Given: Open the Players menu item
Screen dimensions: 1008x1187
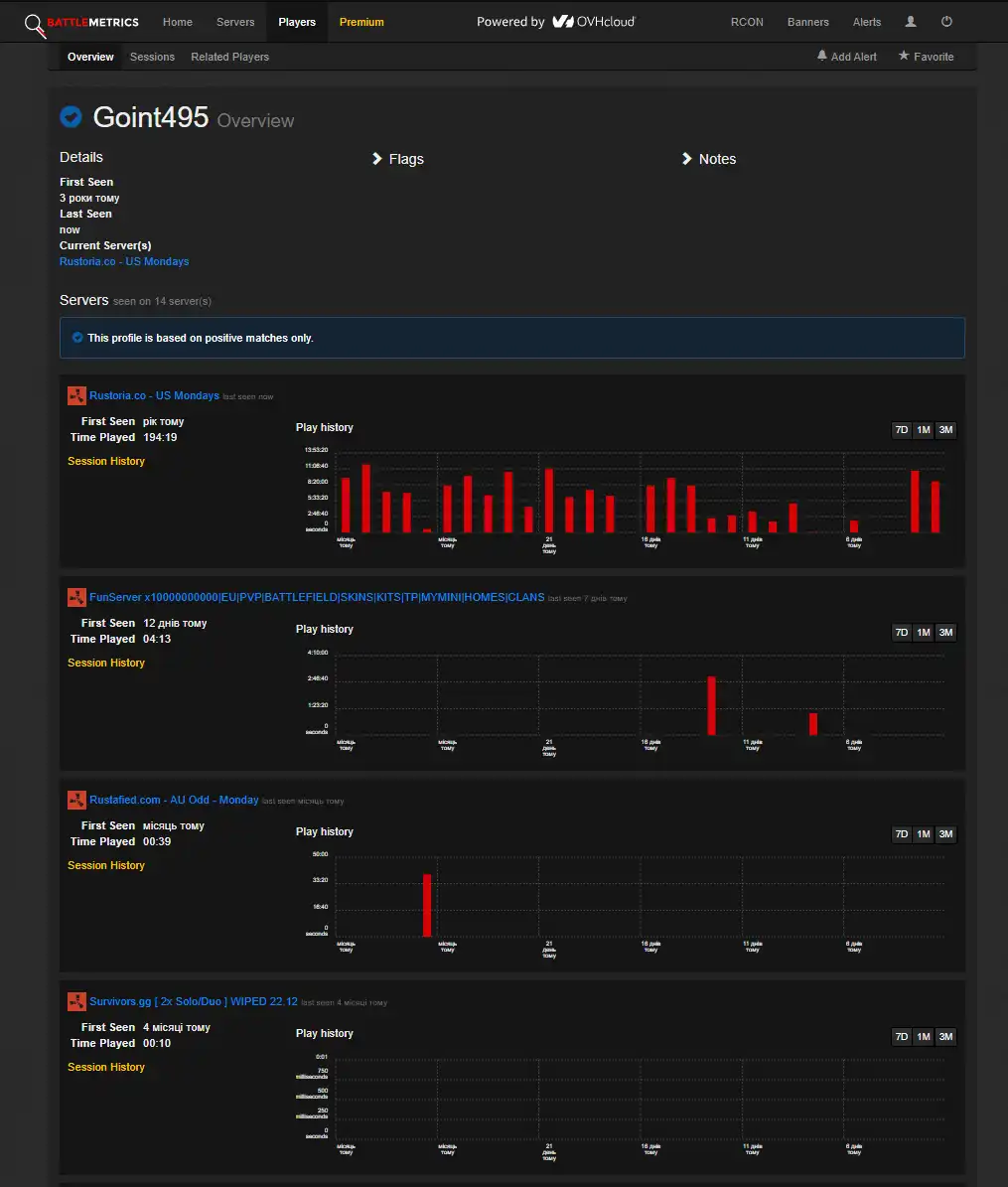Looking at the screenshot, I should [297, 22].
